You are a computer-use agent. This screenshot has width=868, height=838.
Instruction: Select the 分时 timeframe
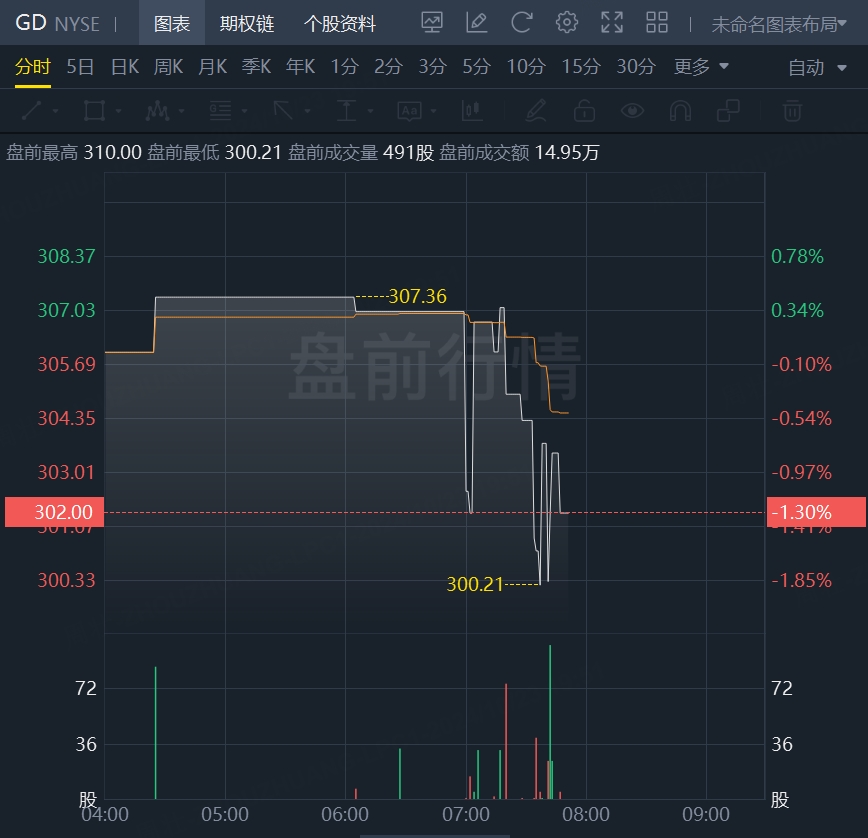pos(32,67)
